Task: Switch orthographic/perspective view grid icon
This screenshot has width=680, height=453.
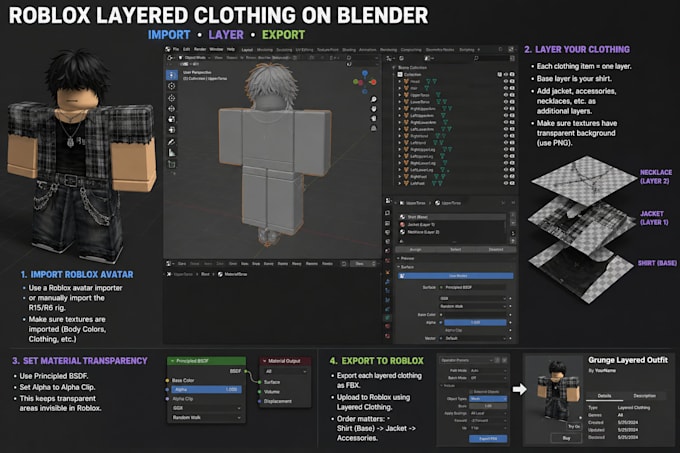Action: (373, 128)
